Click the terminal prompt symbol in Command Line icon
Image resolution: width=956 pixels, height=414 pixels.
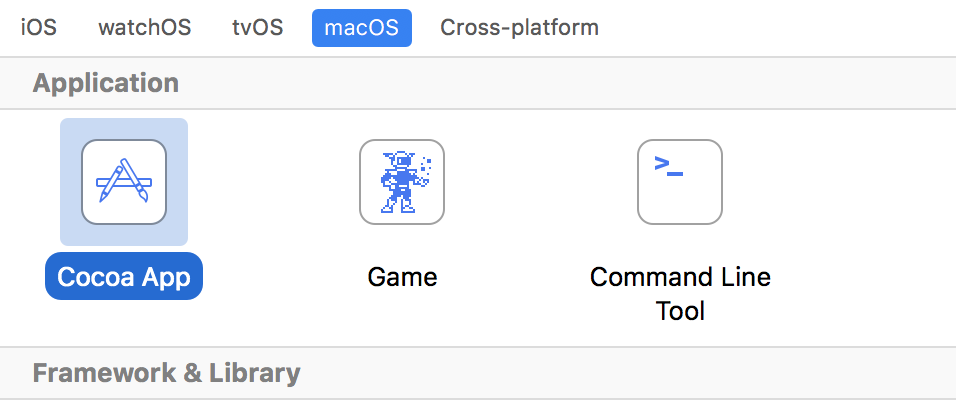668,167
